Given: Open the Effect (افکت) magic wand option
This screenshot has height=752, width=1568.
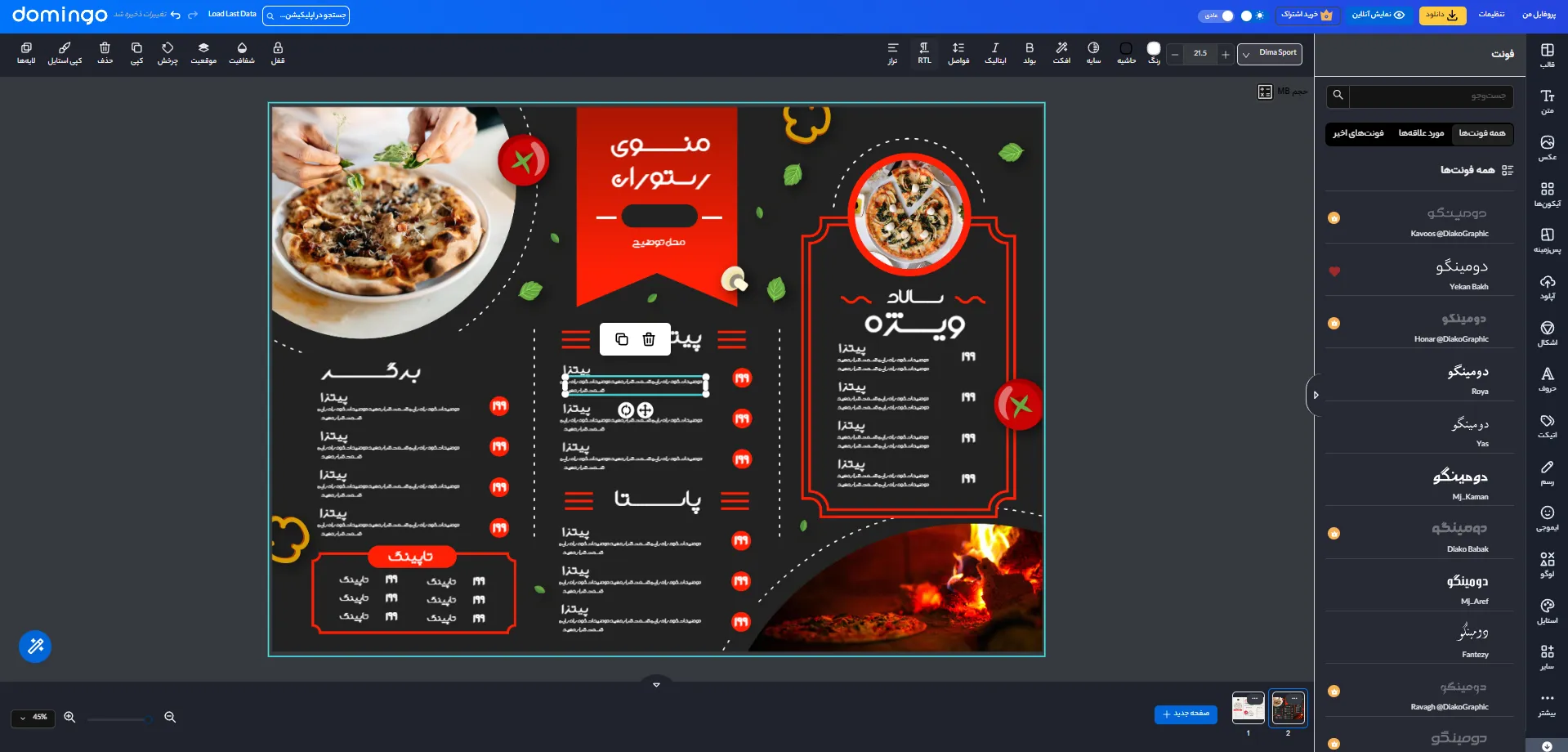Looking at the screenshot, I should point(1061,53).
